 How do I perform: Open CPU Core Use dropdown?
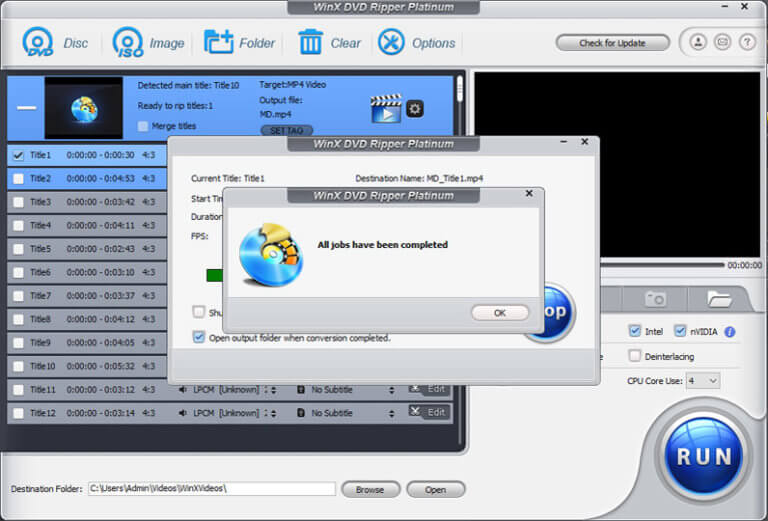(x=703, y=381)
